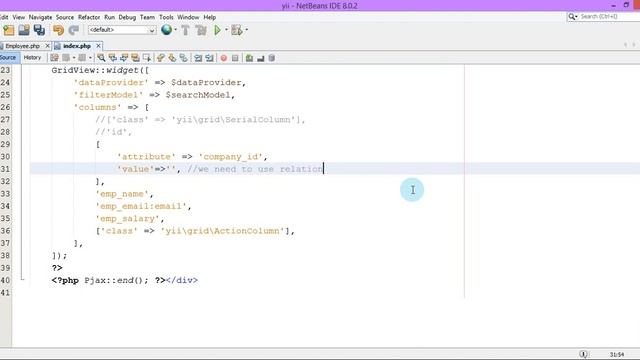Toggle Bookmark icon in editor toolbar
Image resolution: width=640 pixels, height=360 pixels.
pos(184,58)
